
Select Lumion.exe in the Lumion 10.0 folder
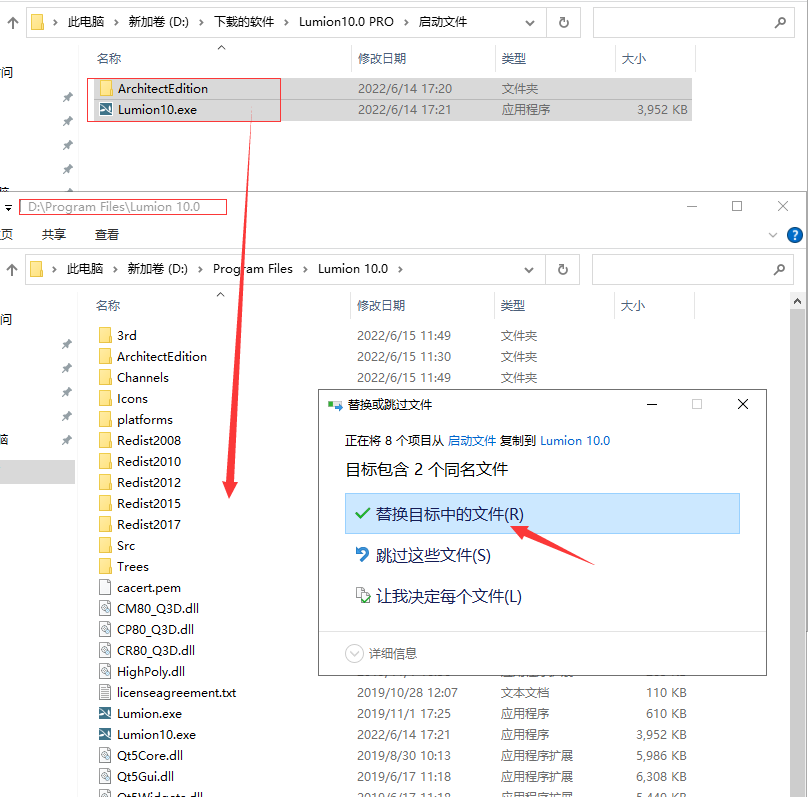(x=149, y=714)
